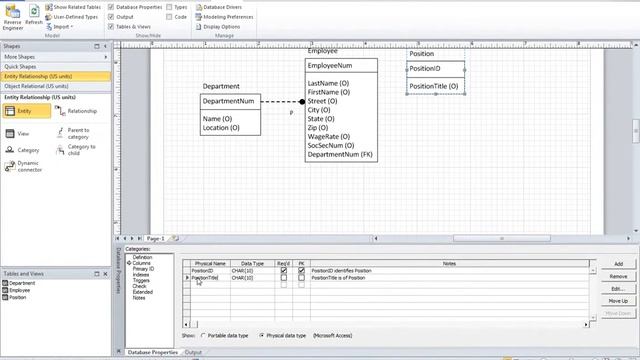The height and width of the screenshot is (360, 640).
Task: Toggle PK checkbox for PositionID
Action: pos(301,271)
